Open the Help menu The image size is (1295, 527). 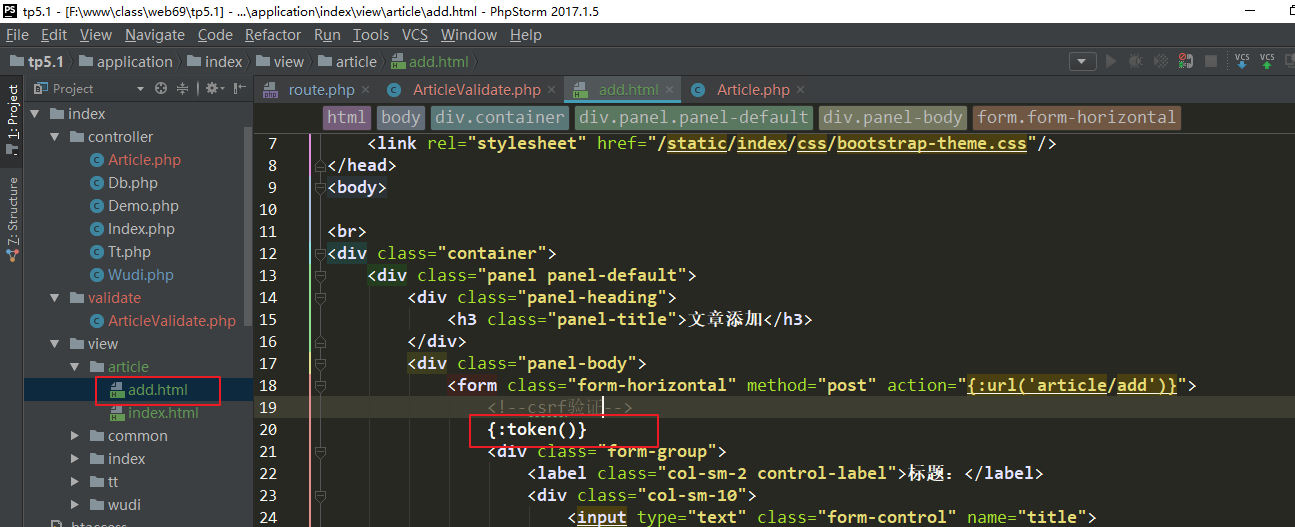(x=526, y=34)
